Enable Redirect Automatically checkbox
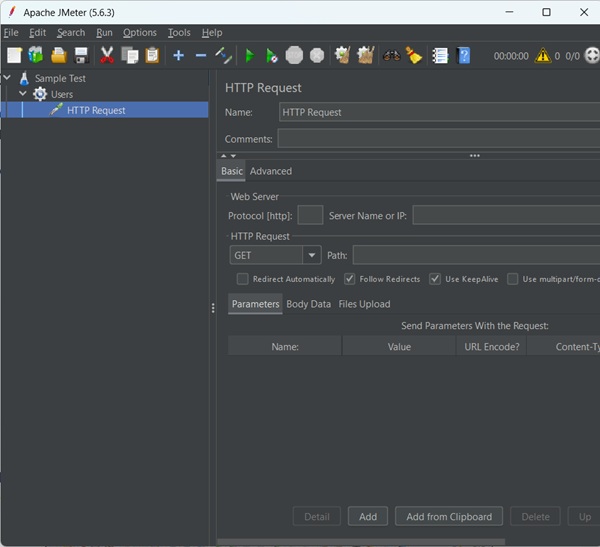 (243, 279)
